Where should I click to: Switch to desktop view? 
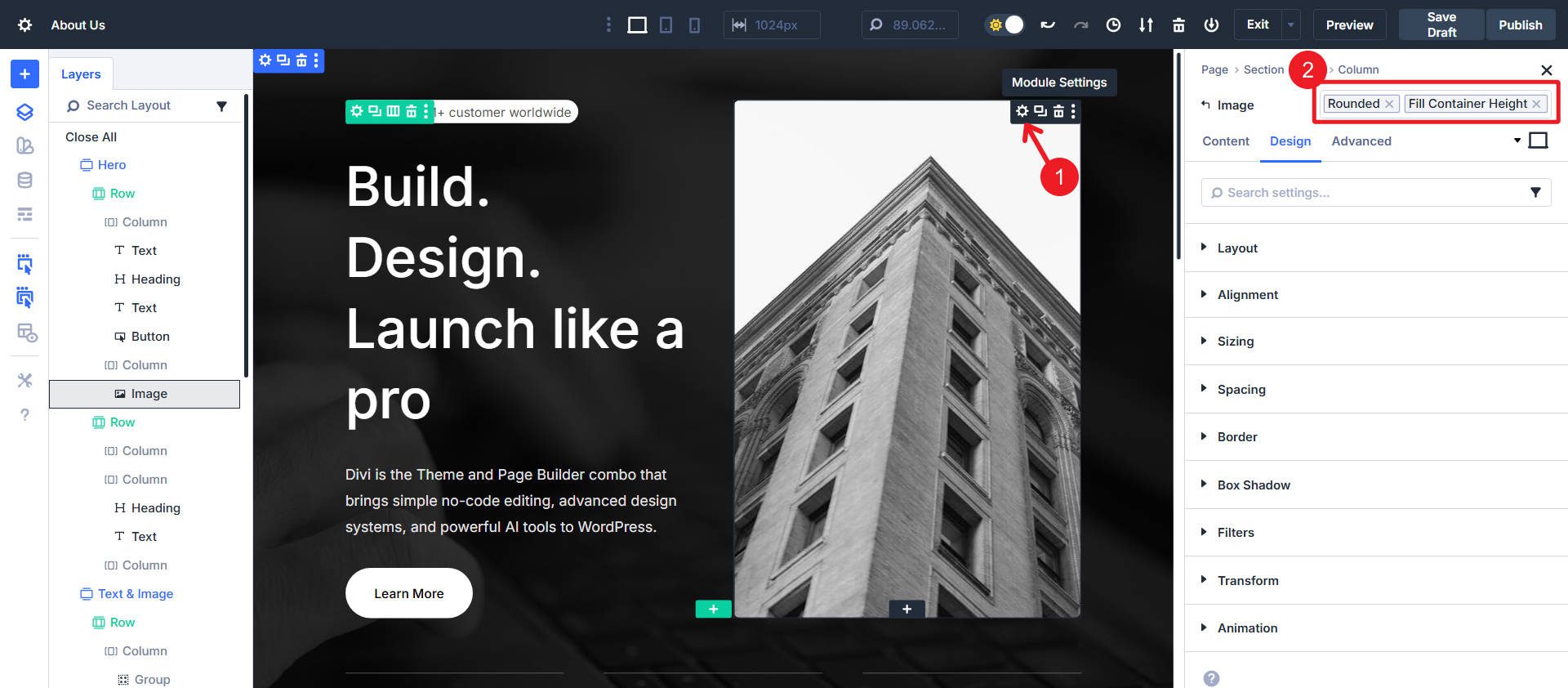click(637, 25)
